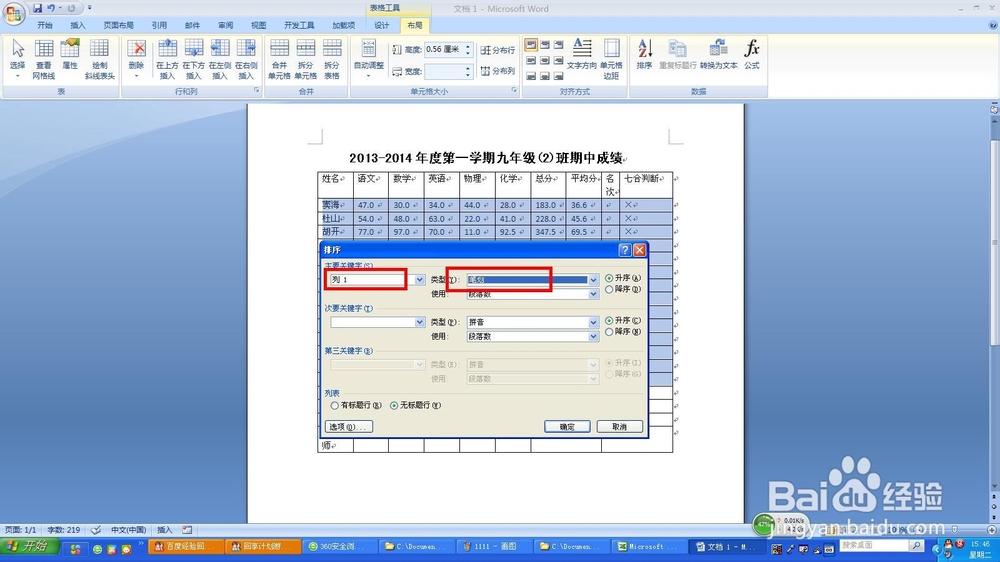Screen dimensions: 1000x562
Task: Open help in the 排序 dialog
Action: (x=625, y=250)
